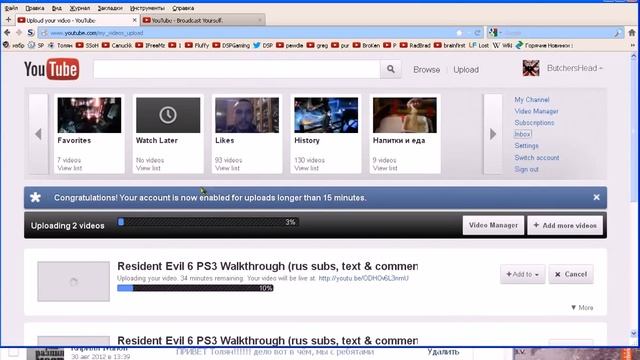This screenshot has height=360, width=640.
Task: Click the search engine icon in browser search box
Action: pos(494,33)
